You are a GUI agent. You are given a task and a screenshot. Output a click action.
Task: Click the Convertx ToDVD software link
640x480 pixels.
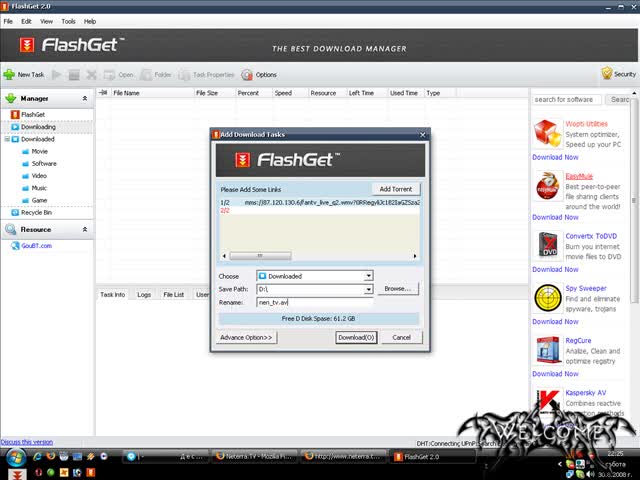click(591, 236)
